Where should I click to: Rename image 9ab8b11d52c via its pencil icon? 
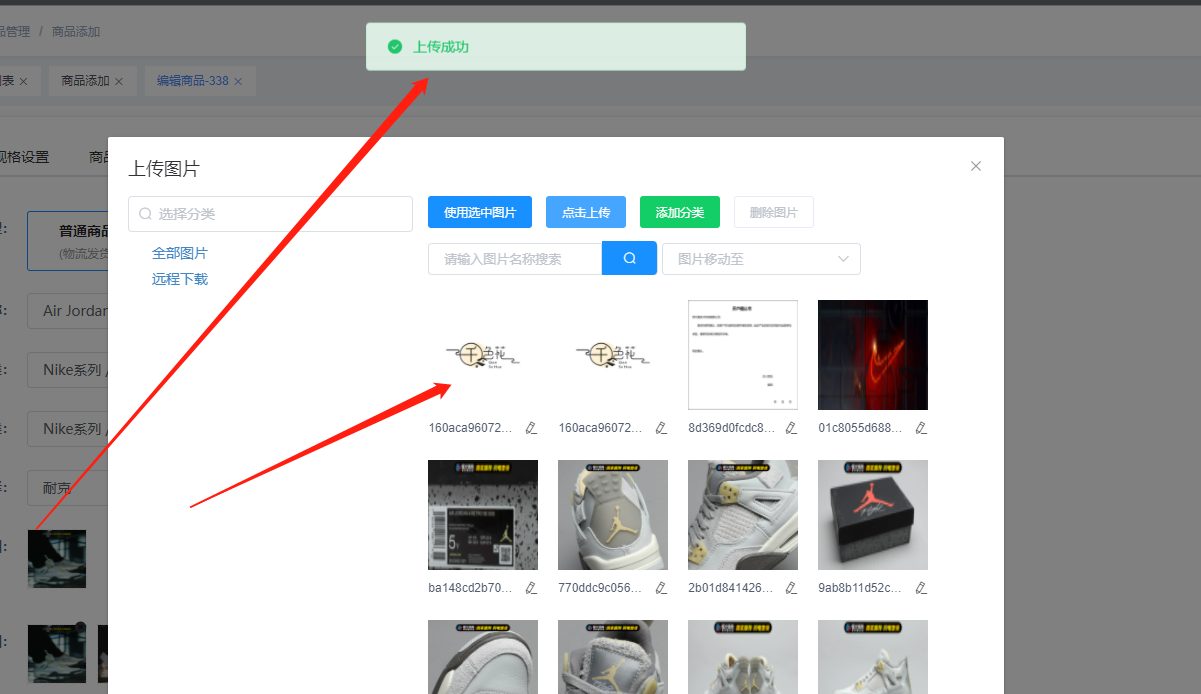click(x=921, y=588)
